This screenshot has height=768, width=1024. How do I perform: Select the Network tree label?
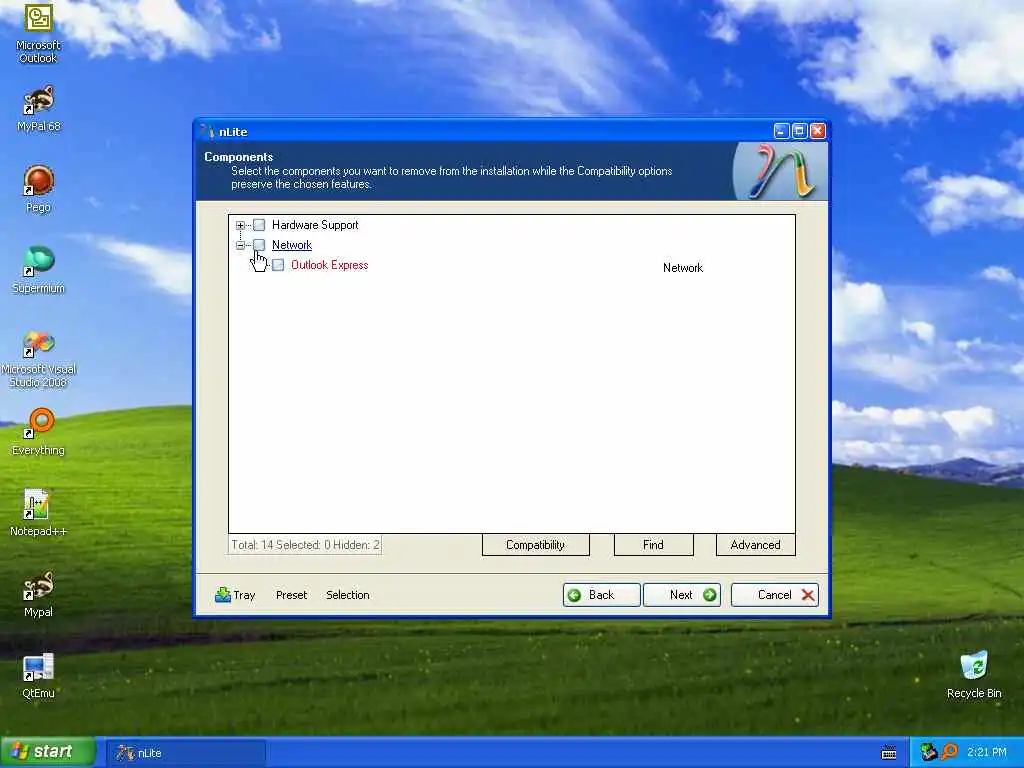292,245
